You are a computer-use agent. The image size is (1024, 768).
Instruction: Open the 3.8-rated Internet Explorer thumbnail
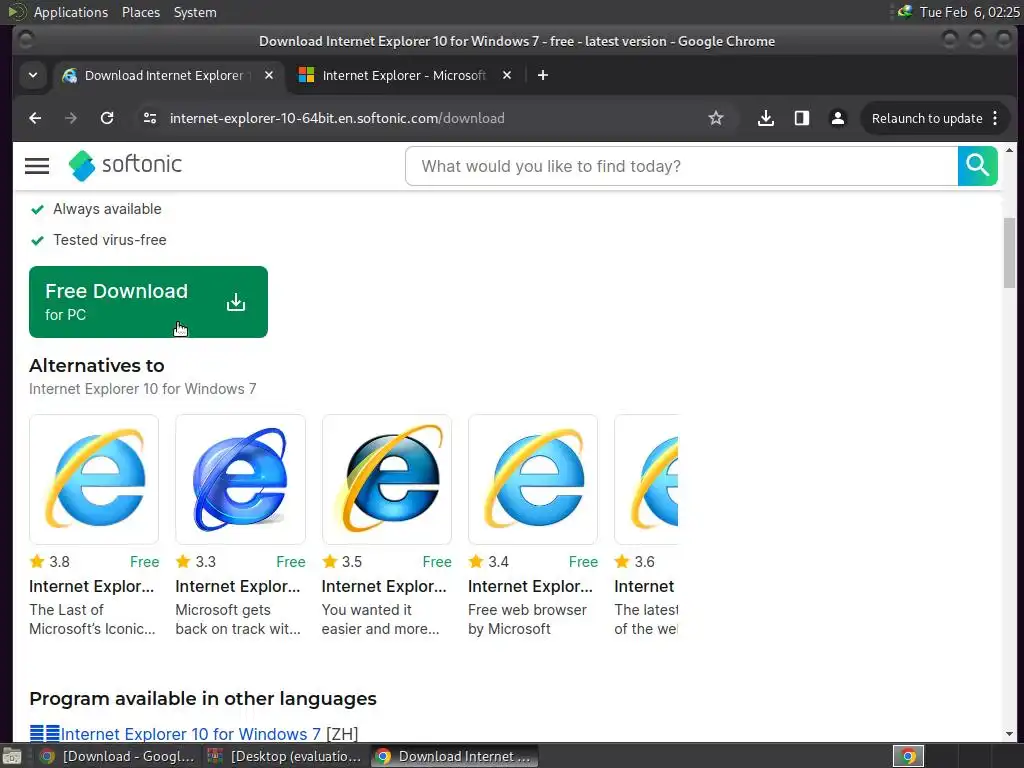[x=94, y=479]
